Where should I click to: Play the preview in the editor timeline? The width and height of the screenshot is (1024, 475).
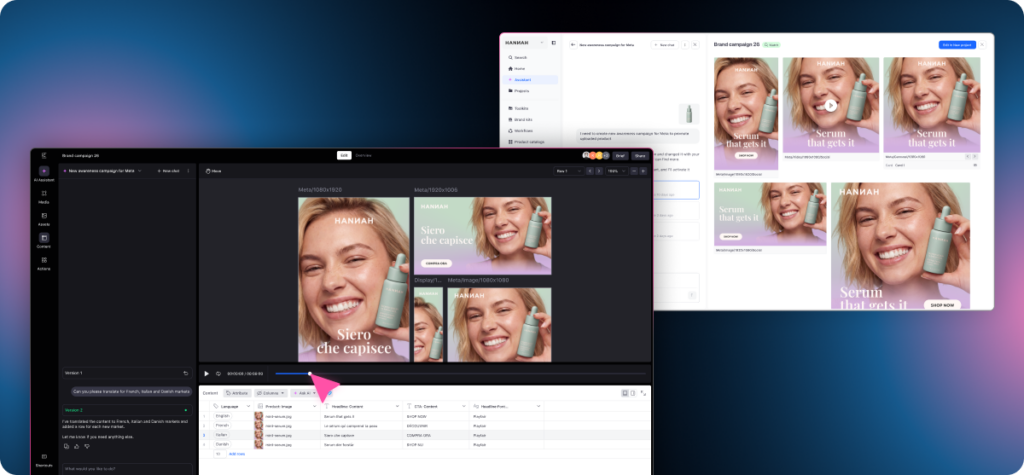click(x=207, y=374)
